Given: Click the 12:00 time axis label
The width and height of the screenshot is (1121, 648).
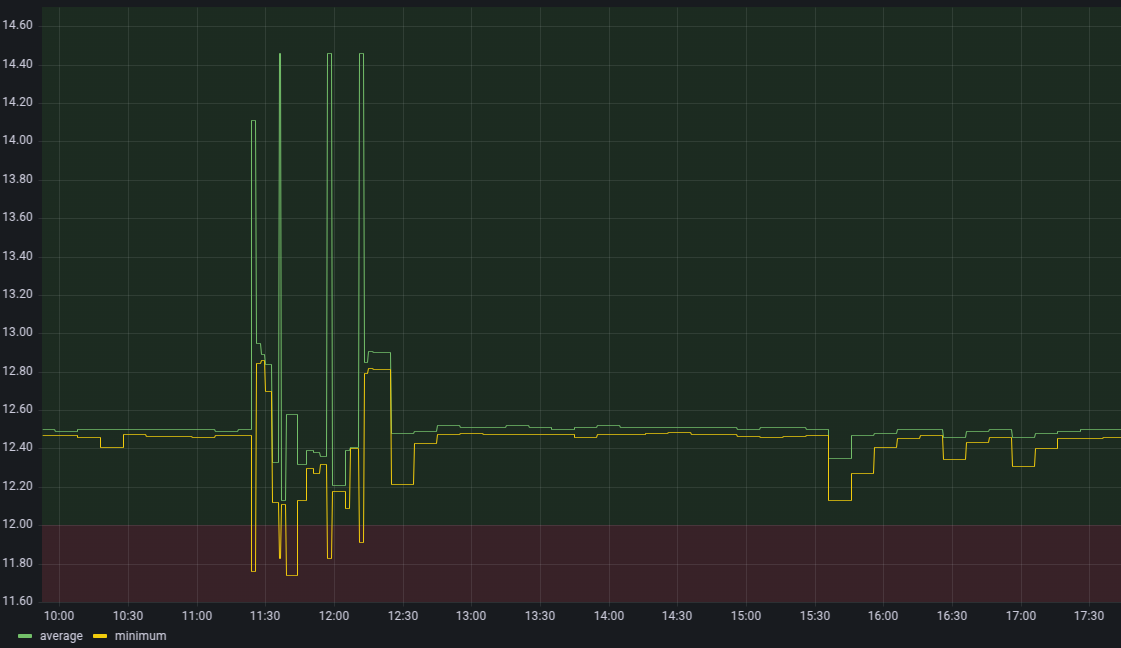Looking at the screenshot, I should pos(334,615).
